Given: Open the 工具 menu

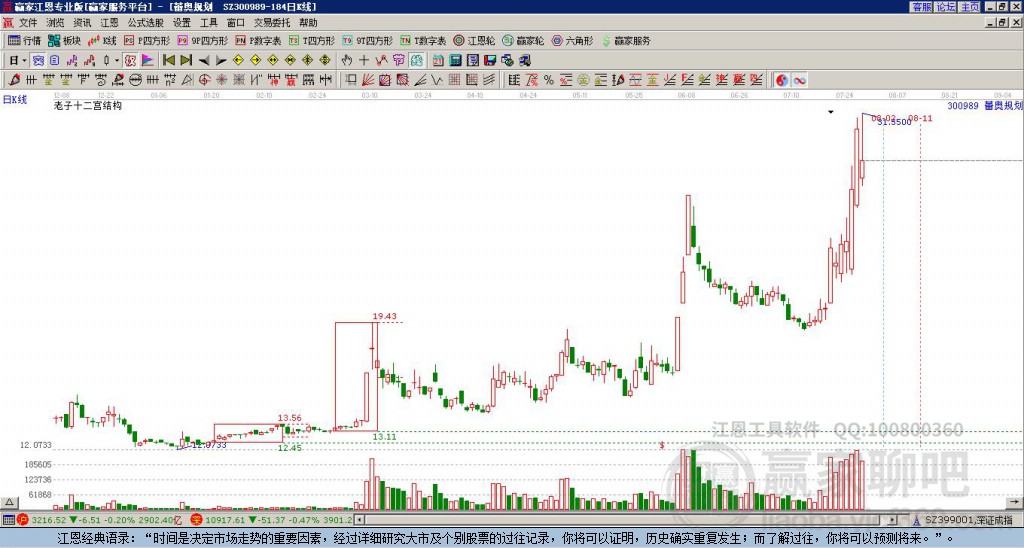Looking at the screenshot, I should coord(209,23).
